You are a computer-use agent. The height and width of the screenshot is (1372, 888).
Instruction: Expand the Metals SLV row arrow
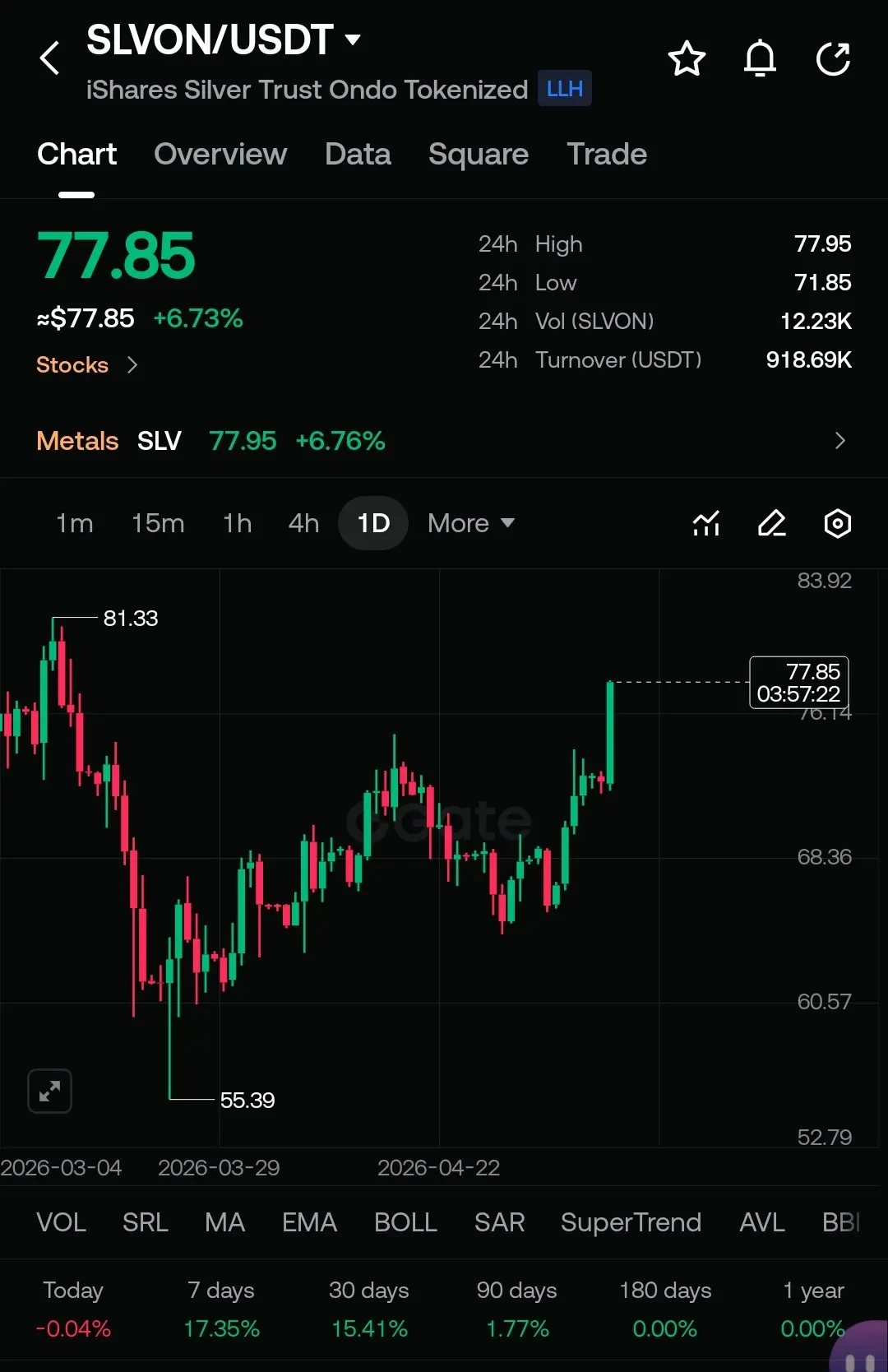[839, 441]
